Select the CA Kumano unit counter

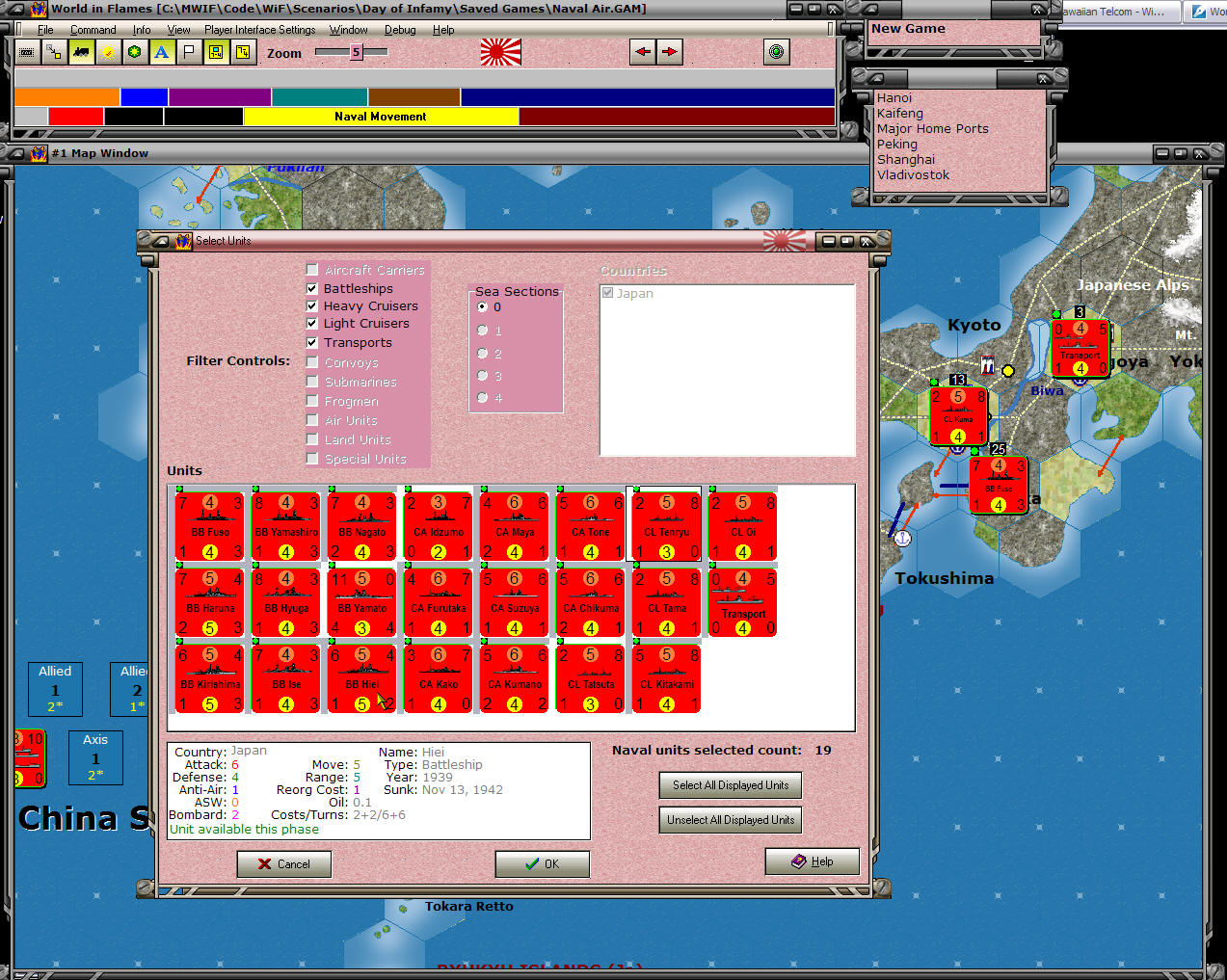point(515,678)
